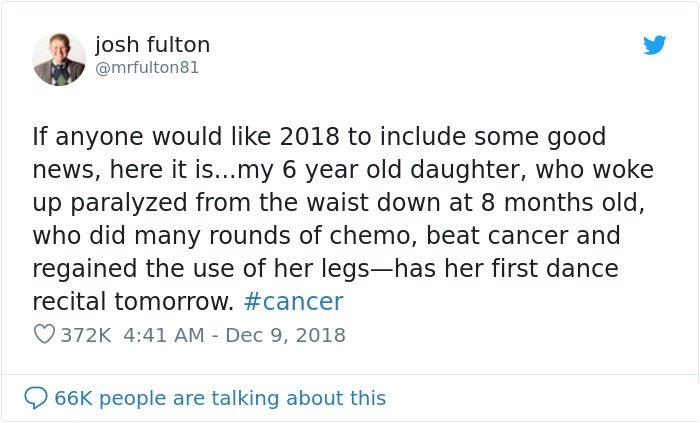Image resolution: width=700 pixels, height=423 pixels.
Task: Click the 66K number in footer
Action: pos(73,398)
